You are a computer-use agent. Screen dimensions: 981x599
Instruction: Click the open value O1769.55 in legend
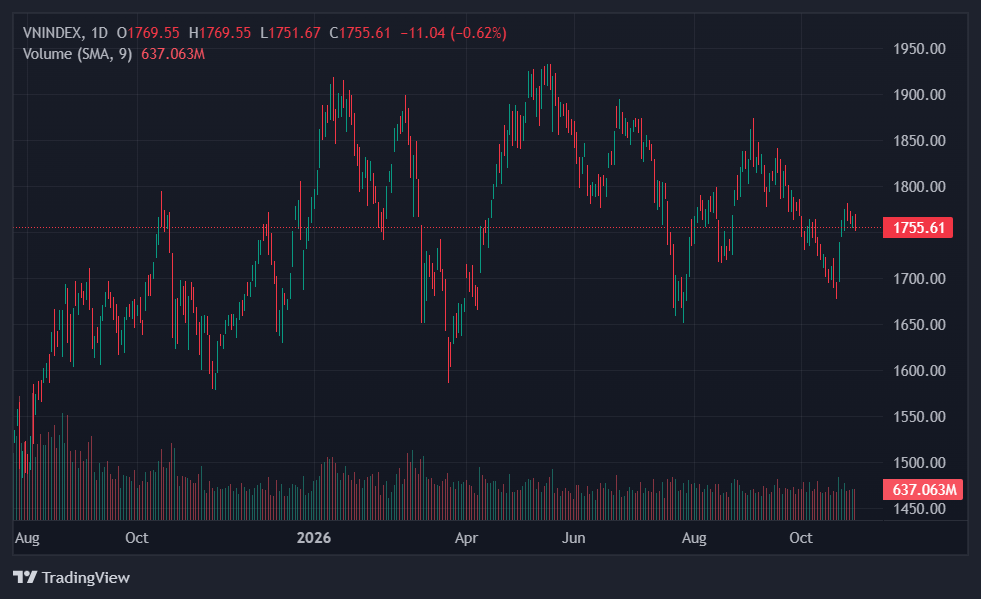[148, 33]
